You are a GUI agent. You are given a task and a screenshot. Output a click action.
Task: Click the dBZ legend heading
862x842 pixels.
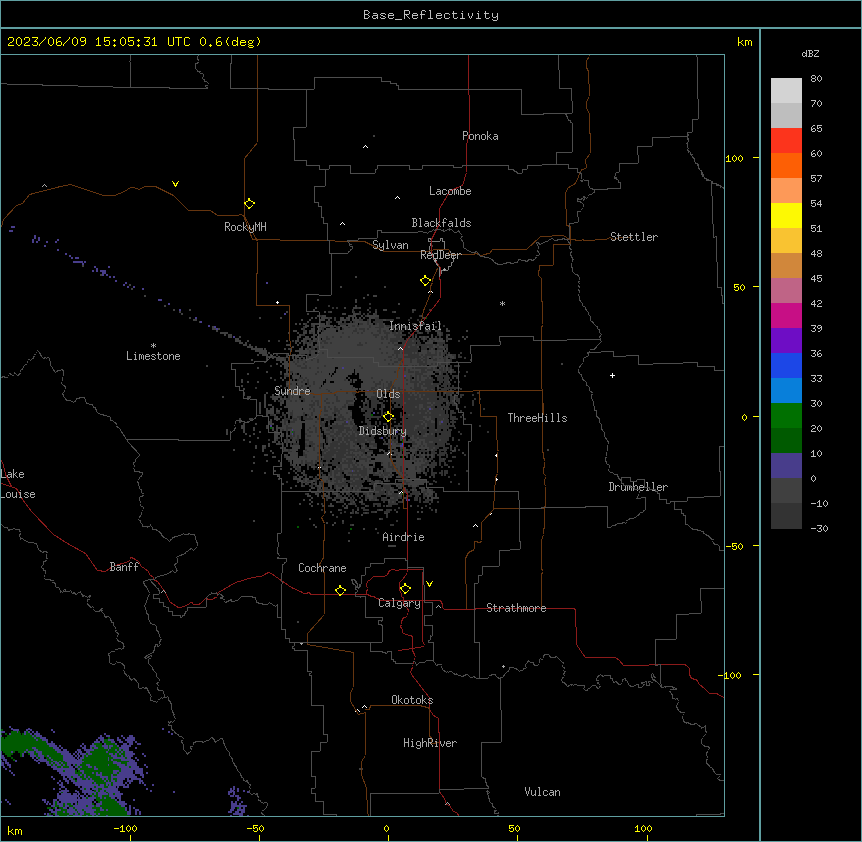pyautogui.click(x=810, y=53)
